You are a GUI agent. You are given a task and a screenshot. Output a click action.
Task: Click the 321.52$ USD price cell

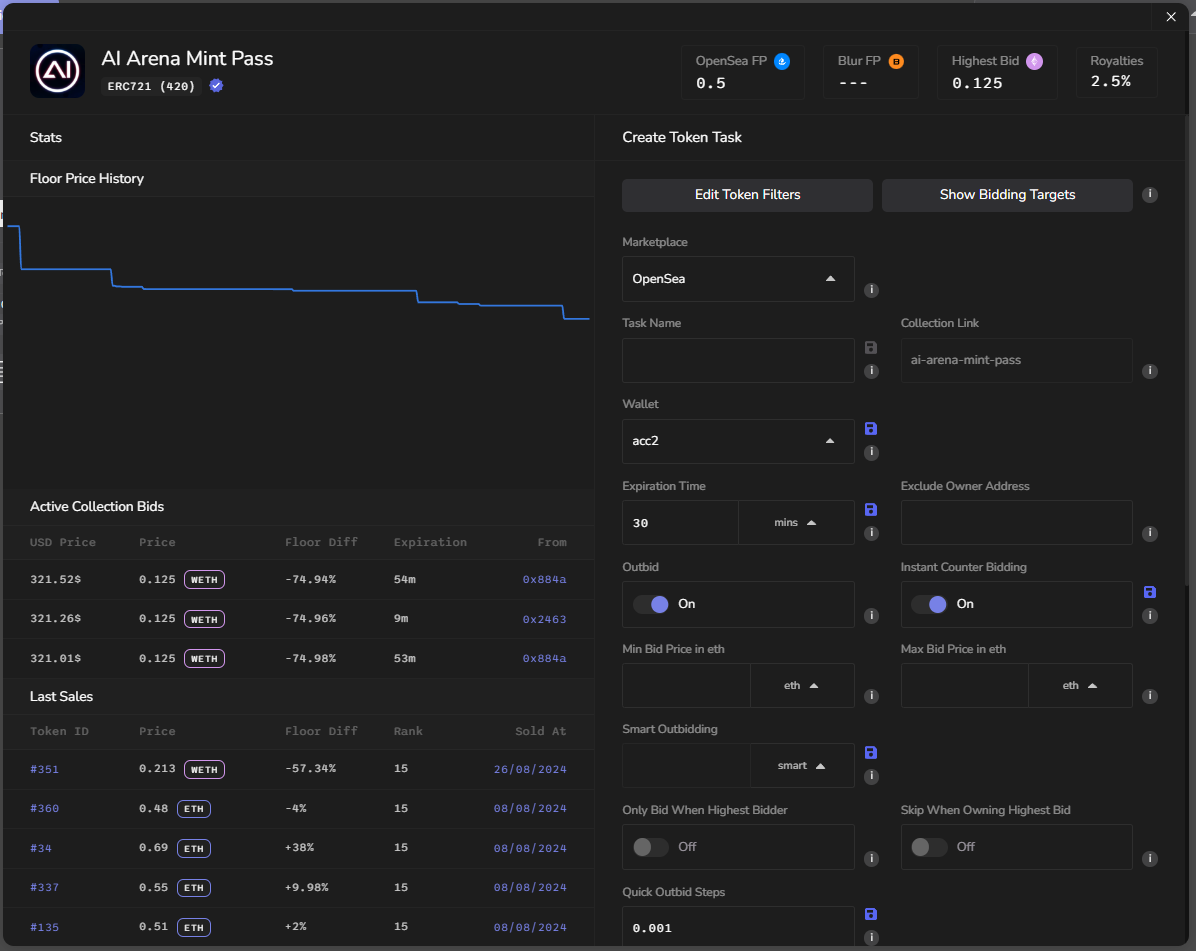tap(56, 580)
